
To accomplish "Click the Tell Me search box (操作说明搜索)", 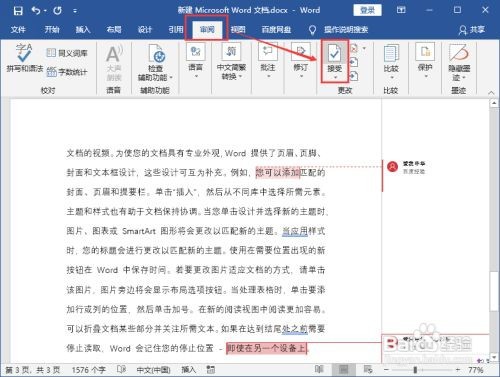I will coord(346,30).
